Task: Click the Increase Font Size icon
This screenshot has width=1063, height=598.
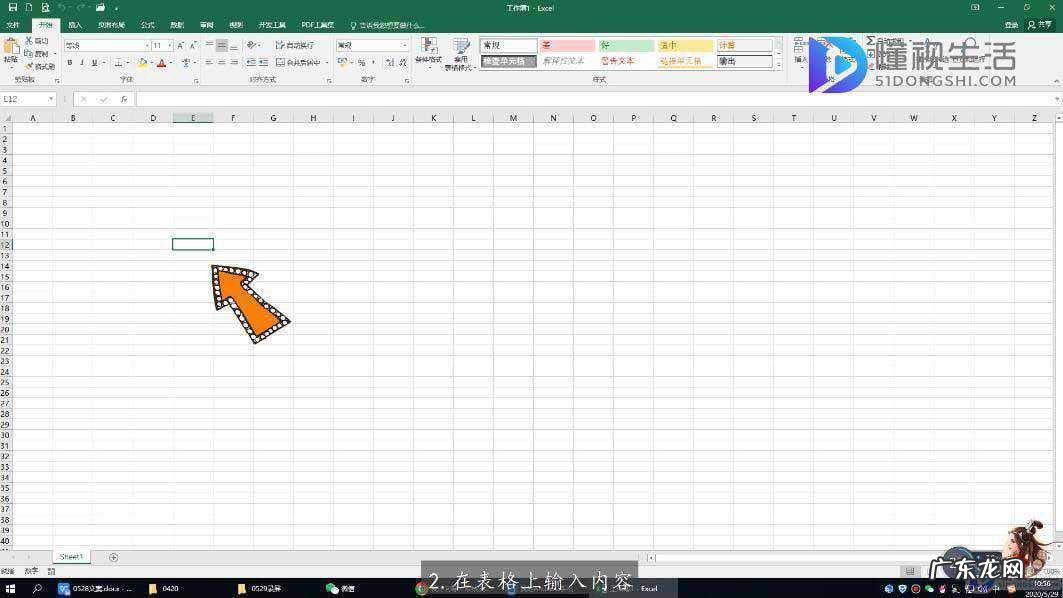Action: [x=180, y=46]
